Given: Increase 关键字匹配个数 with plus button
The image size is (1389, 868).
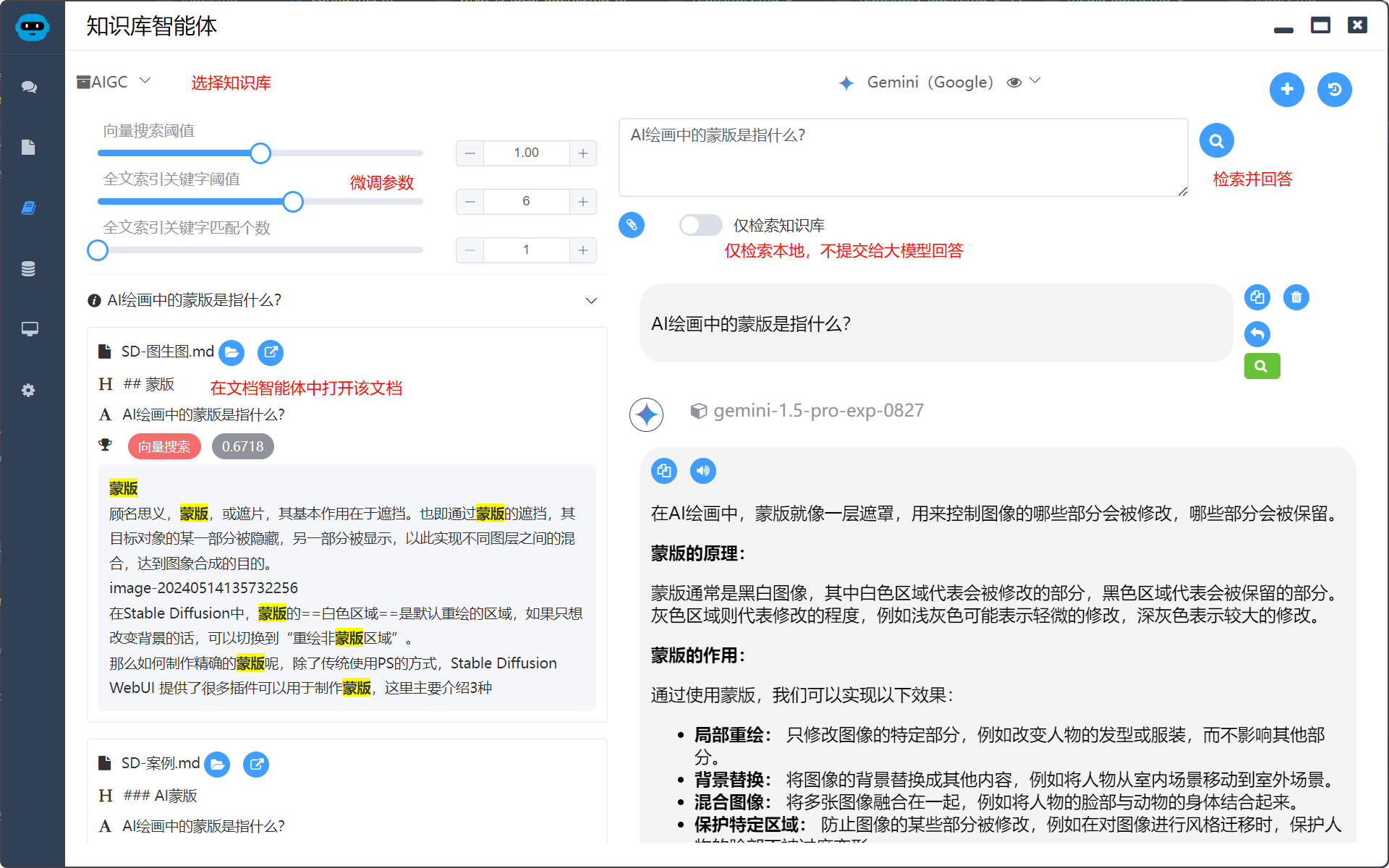Looking at the screenshot, I should click(582, 250).
